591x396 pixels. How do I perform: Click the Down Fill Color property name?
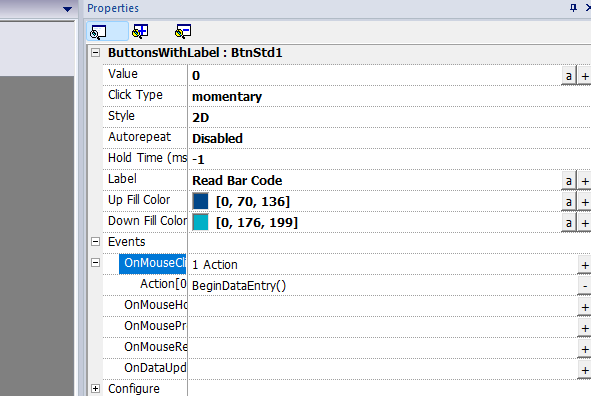click(x=147, y=221)
